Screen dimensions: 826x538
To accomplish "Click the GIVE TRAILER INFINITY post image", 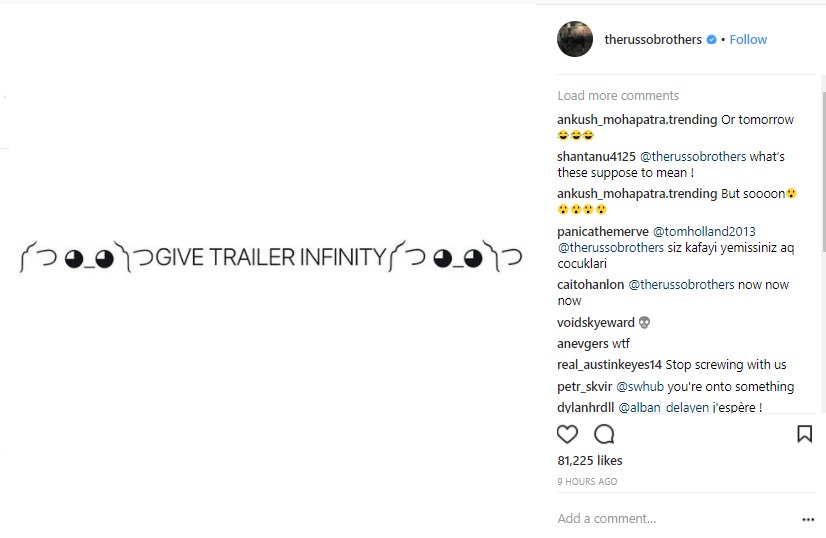I will tap(272, 258).
